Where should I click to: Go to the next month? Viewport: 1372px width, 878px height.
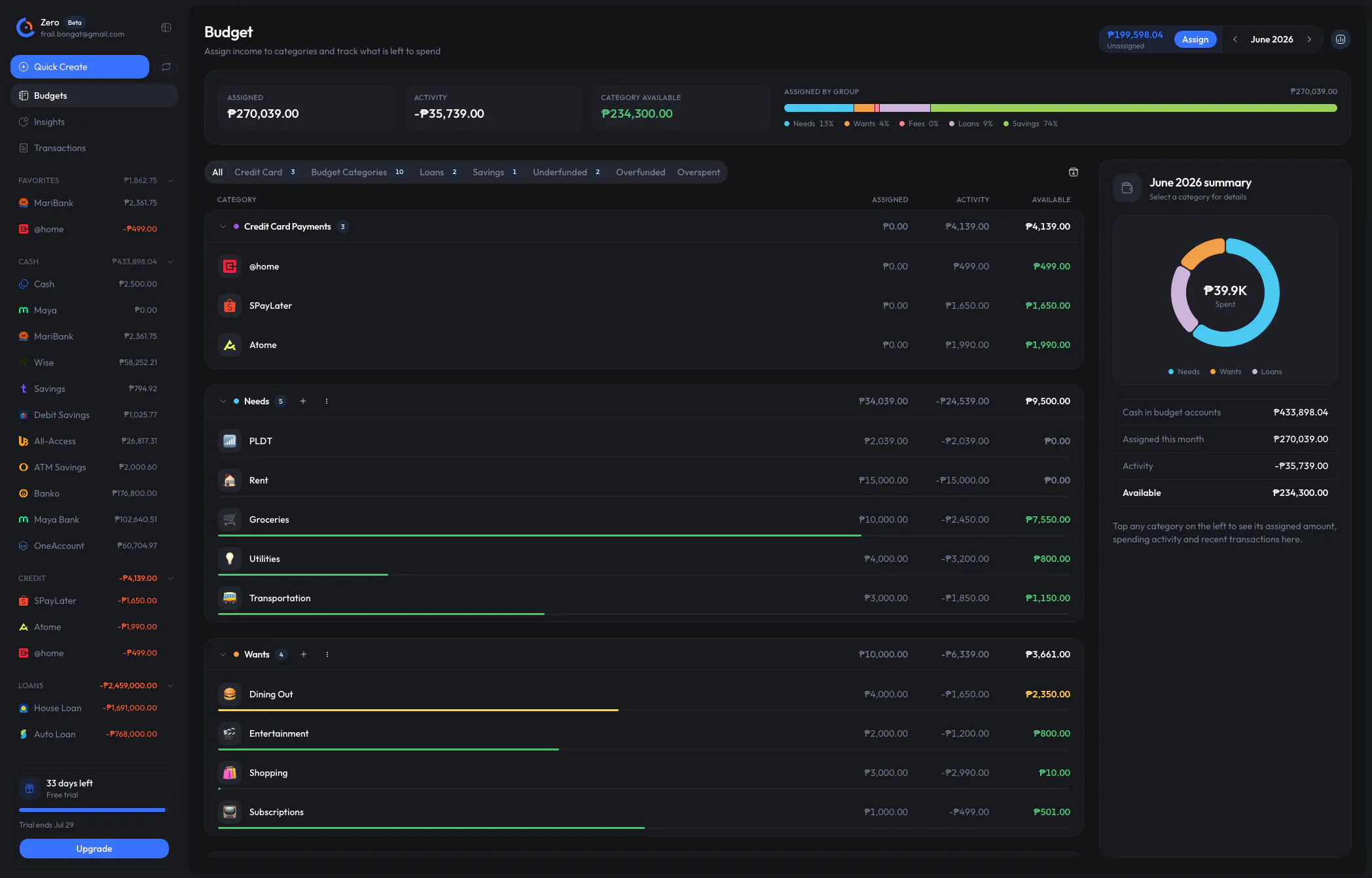click(x=1309, y=39)
